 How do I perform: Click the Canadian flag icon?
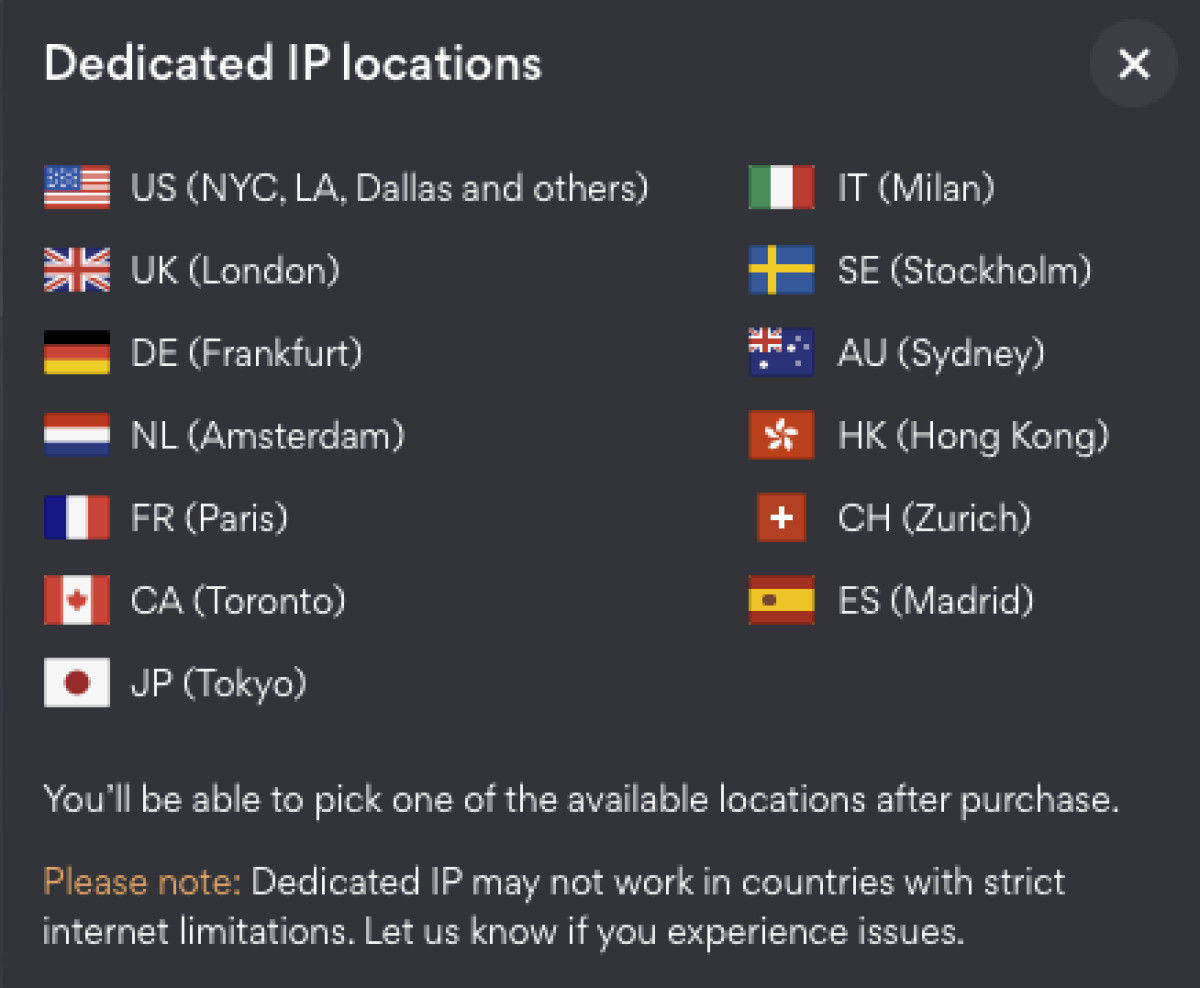pyautogui.click(x=77, y=601)
